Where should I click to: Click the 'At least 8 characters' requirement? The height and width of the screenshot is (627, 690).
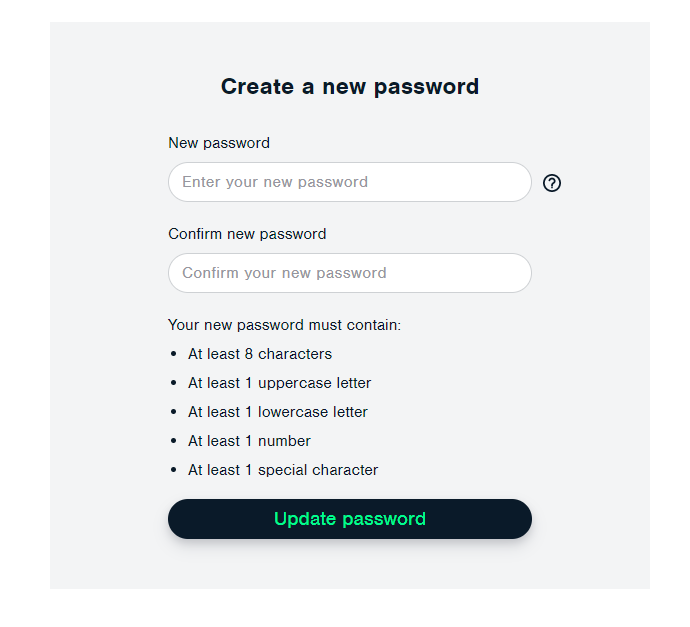click(259, 354)
